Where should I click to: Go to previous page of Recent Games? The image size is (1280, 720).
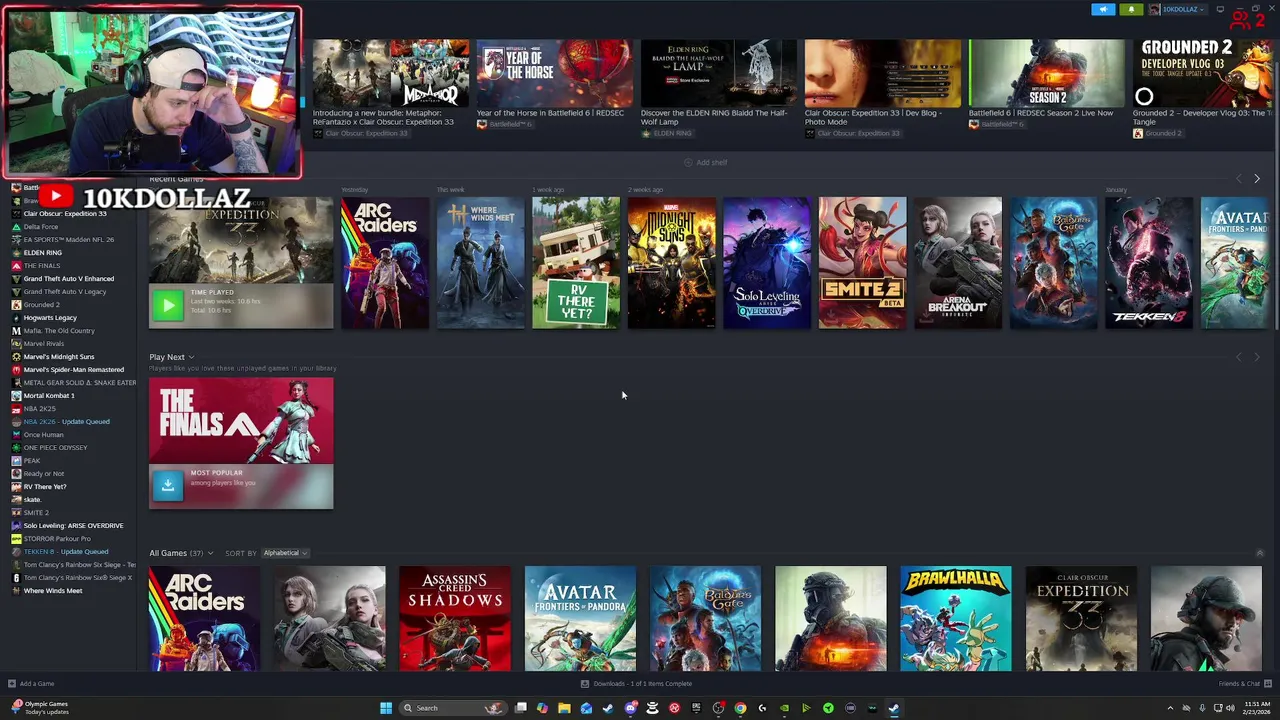click(1239, 179)
